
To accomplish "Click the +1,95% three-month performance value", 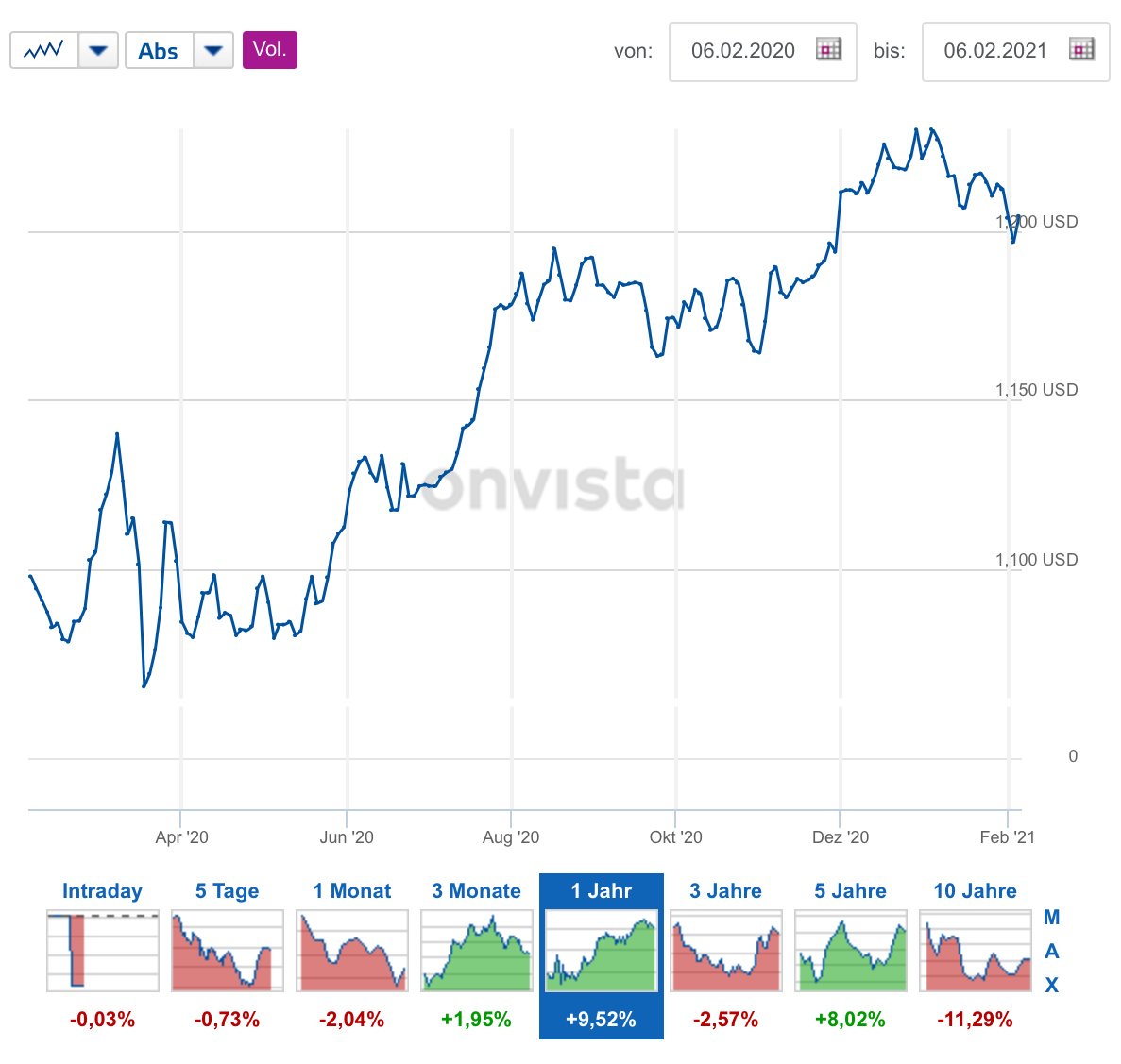I will 476,1020.
